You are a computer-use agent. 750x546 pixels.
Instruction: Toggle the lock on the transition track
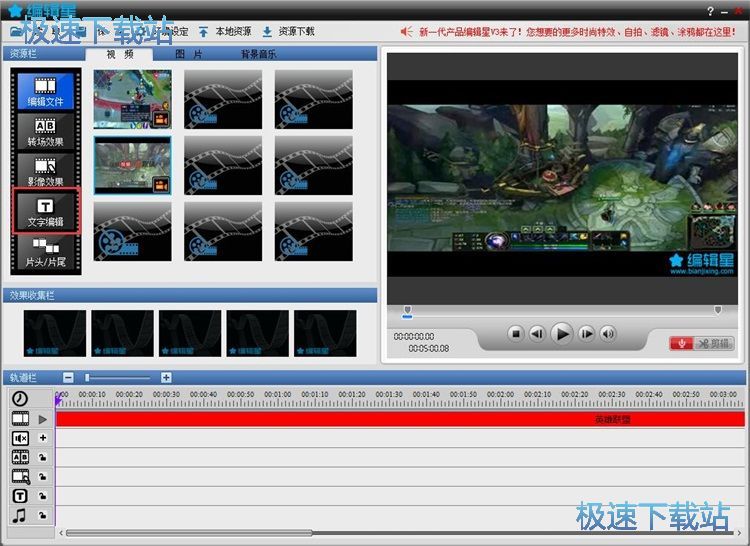pos(43,457)
